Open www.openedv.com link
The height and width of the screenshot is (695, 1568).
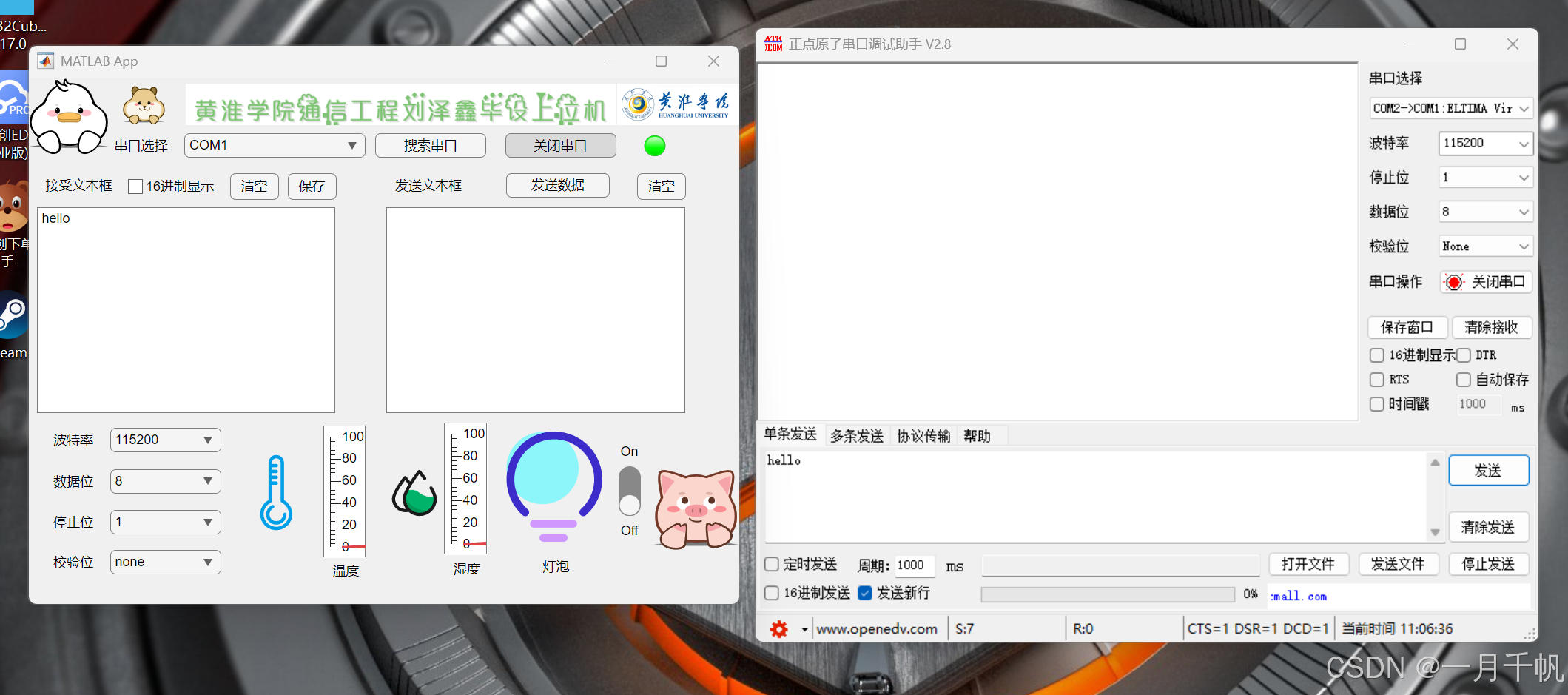click(x=877, y=629)
